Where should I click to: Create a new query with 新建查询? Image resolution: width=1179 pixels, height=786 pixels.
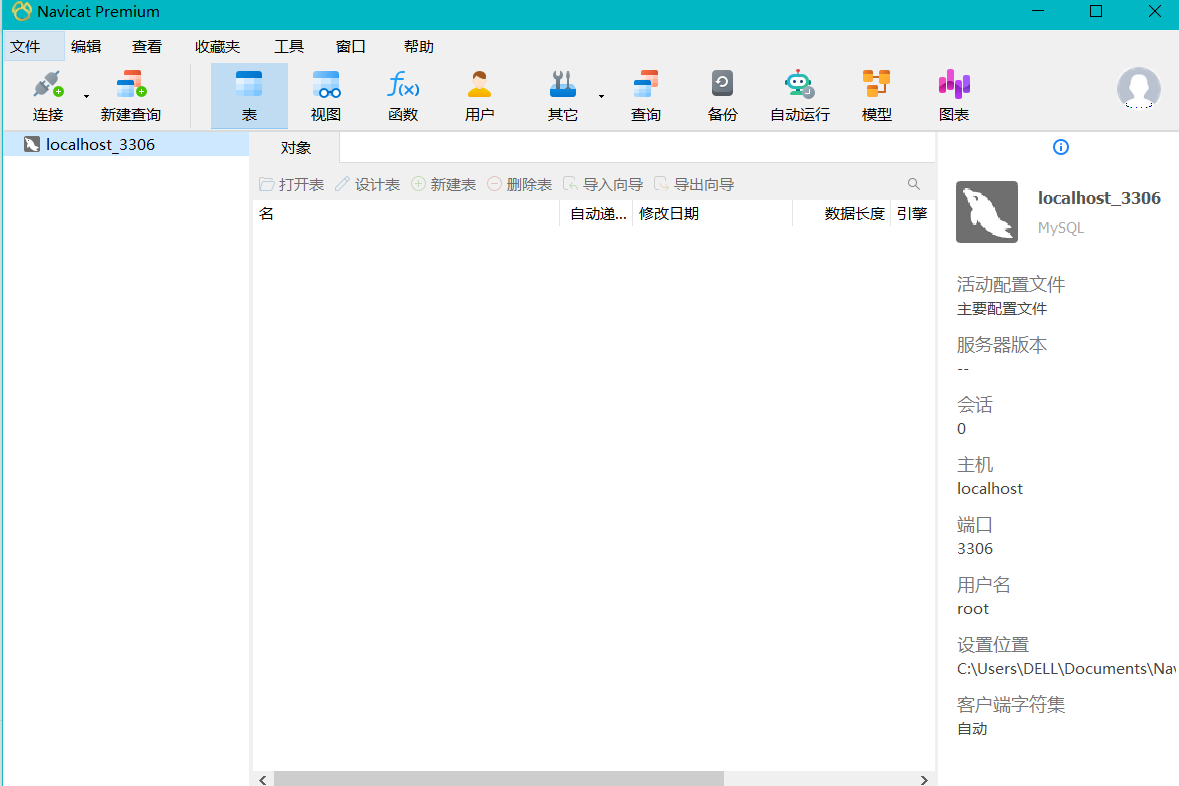point(131,96)
